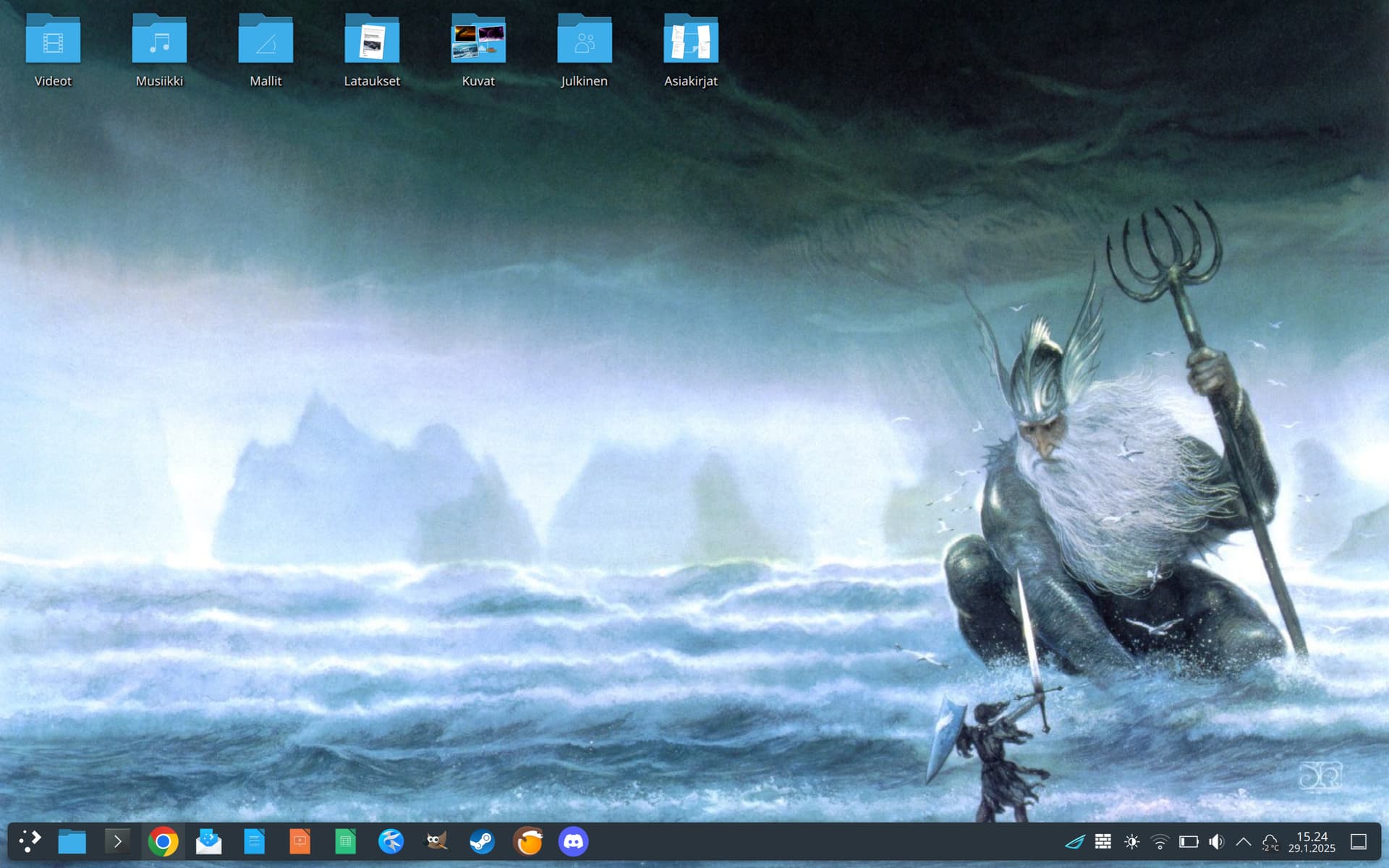Screen dimensions: 1389x868
Task: Launch the Konsole terminal from taskbar
Action: pyautogui.click(x=117, y=841)
